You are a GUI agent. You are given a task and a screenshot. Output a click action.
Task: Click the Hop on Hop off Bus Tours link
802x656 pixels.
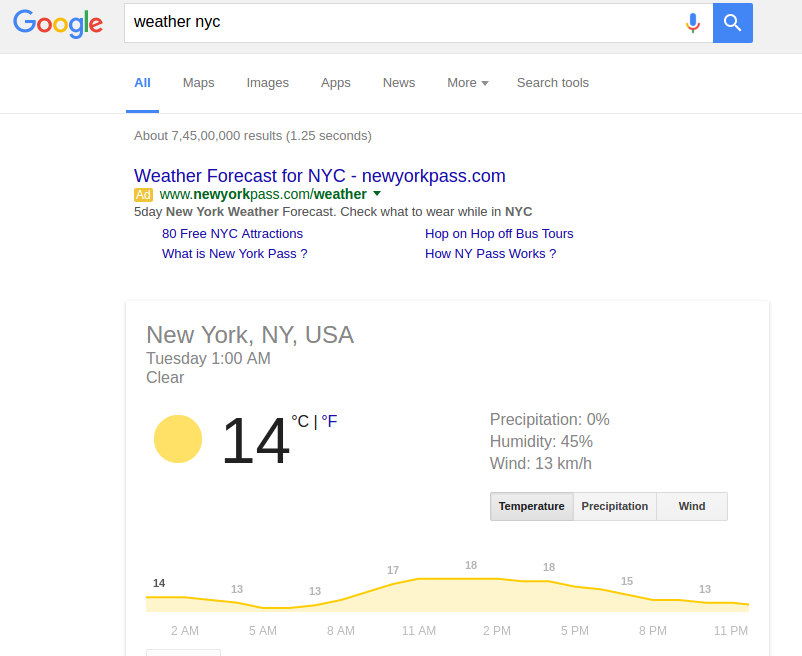(x=498, y=233)
